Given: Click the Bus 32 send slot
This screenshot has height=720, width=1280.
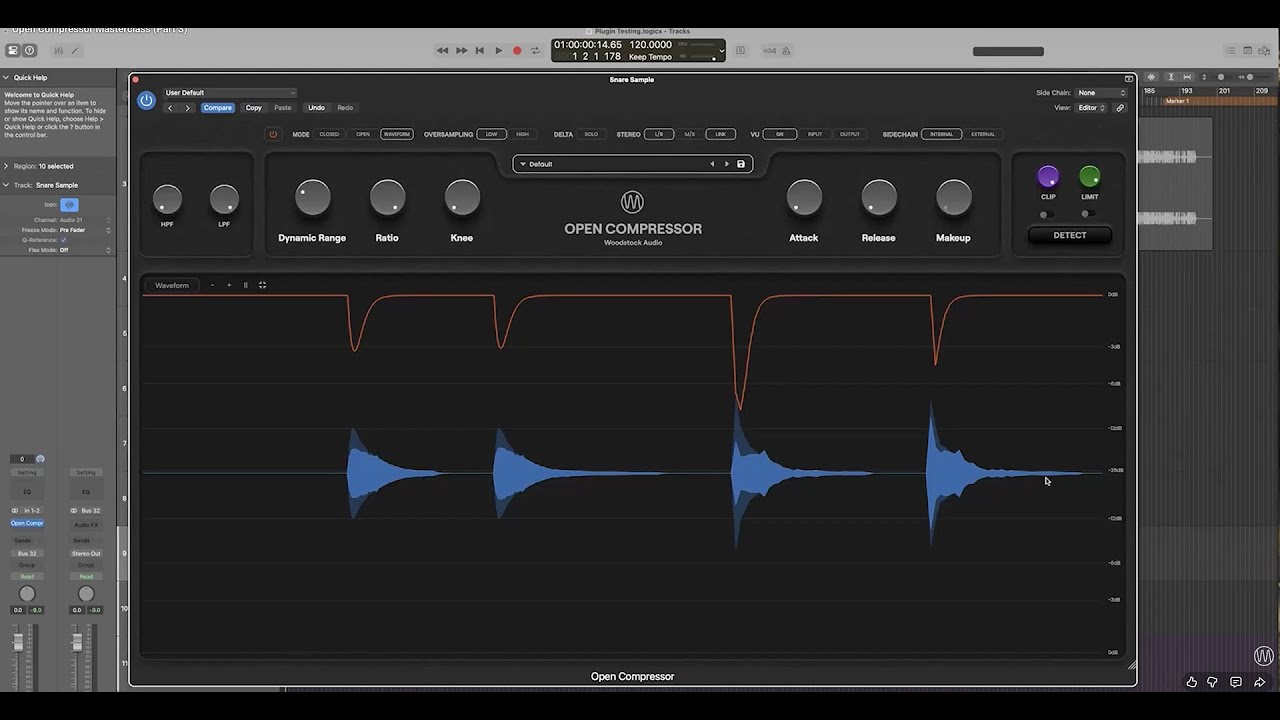Looking at the screenshot, I should point(27,553).
